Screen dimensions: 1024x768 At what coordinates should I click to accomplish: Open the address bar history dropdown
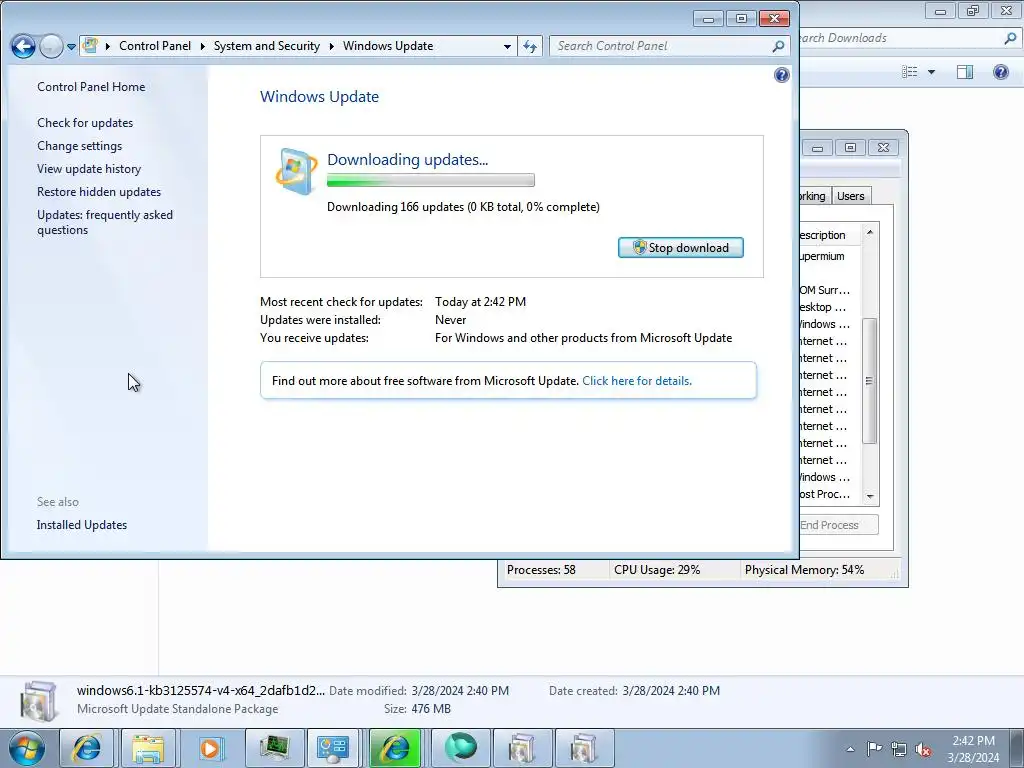507,46
